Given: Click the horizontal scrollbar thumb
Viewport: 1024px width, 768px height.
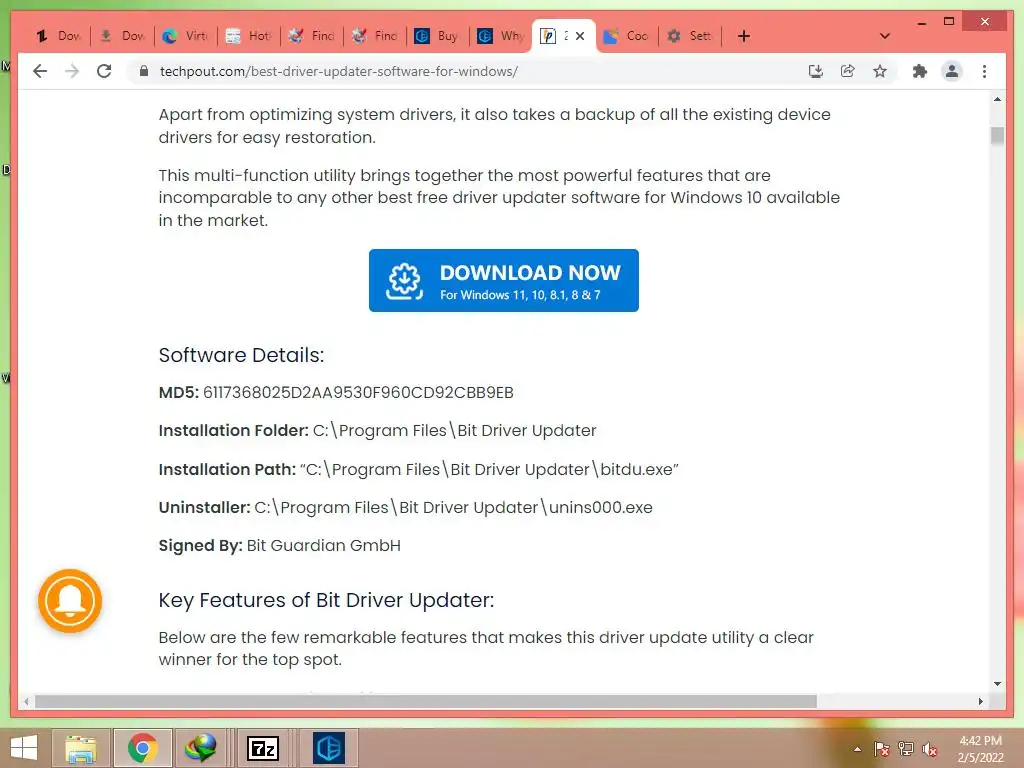Looking at the screenshot, I should [426, 701].
